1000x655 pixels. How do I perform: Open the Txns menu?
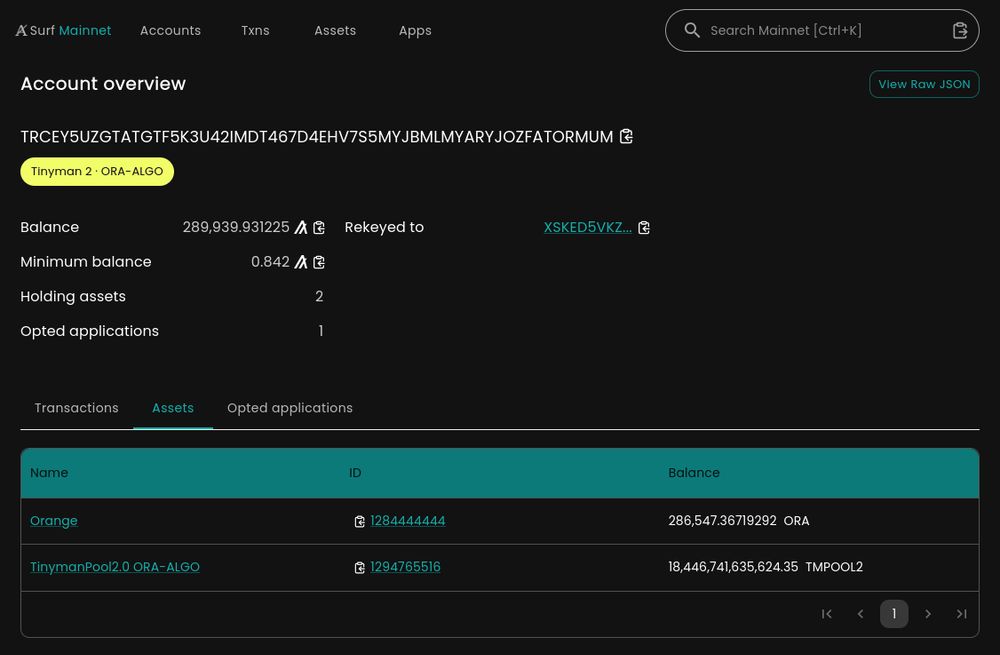[x=255, y=30]
